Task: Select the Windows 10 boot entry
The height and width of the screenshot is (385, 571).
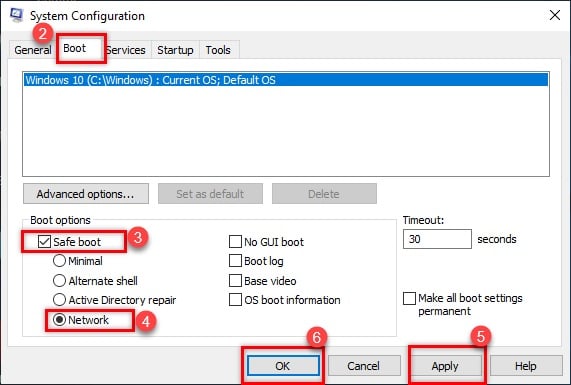Action: click(286, 80)
